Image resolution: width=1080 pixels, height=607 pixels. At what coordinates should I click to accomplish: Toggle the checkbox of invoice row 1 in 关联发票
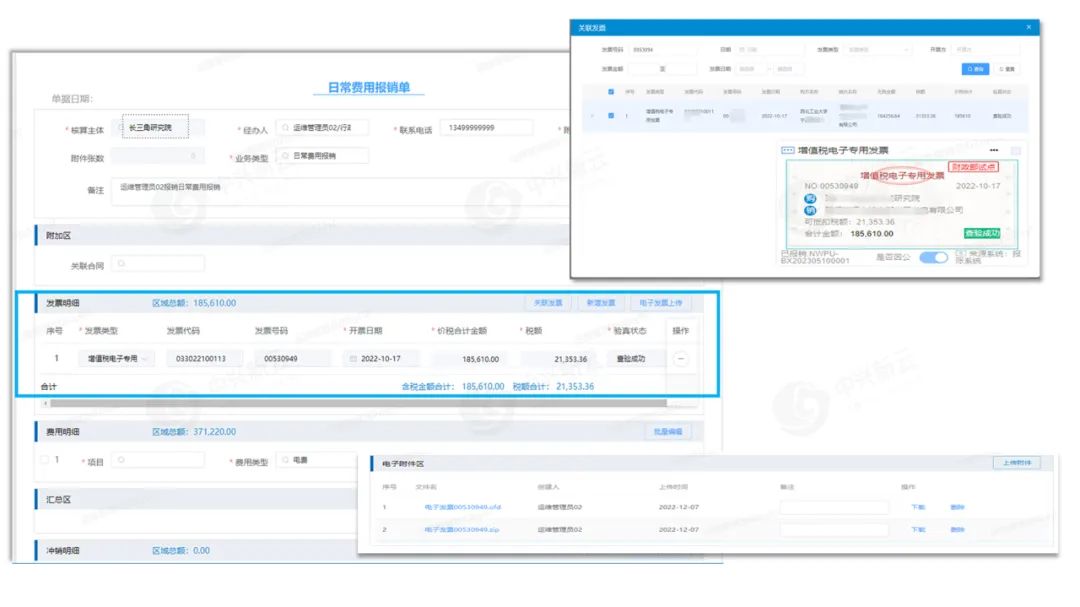point(611,116)
